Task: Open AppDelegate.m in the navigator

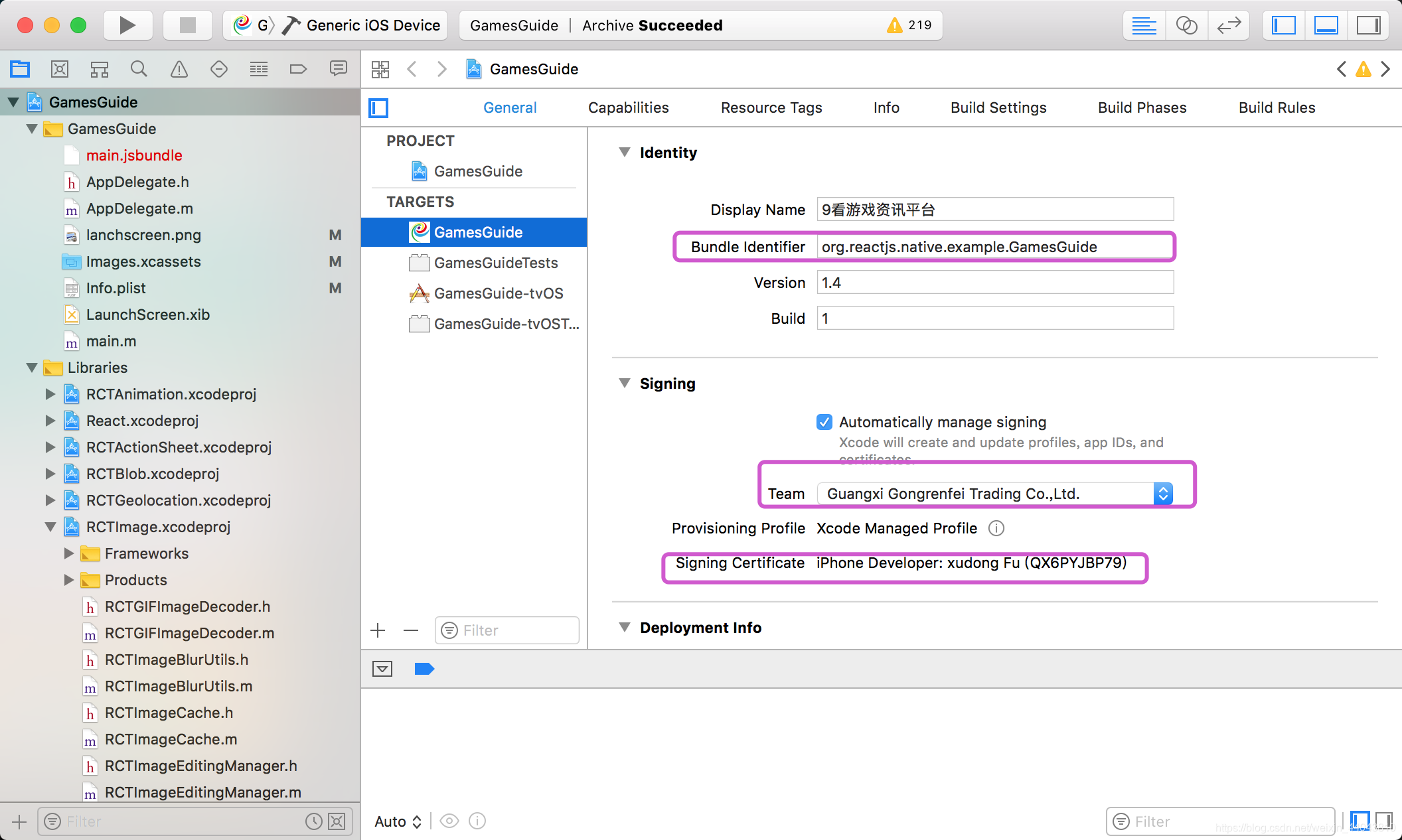Action: tap(139, 208)
